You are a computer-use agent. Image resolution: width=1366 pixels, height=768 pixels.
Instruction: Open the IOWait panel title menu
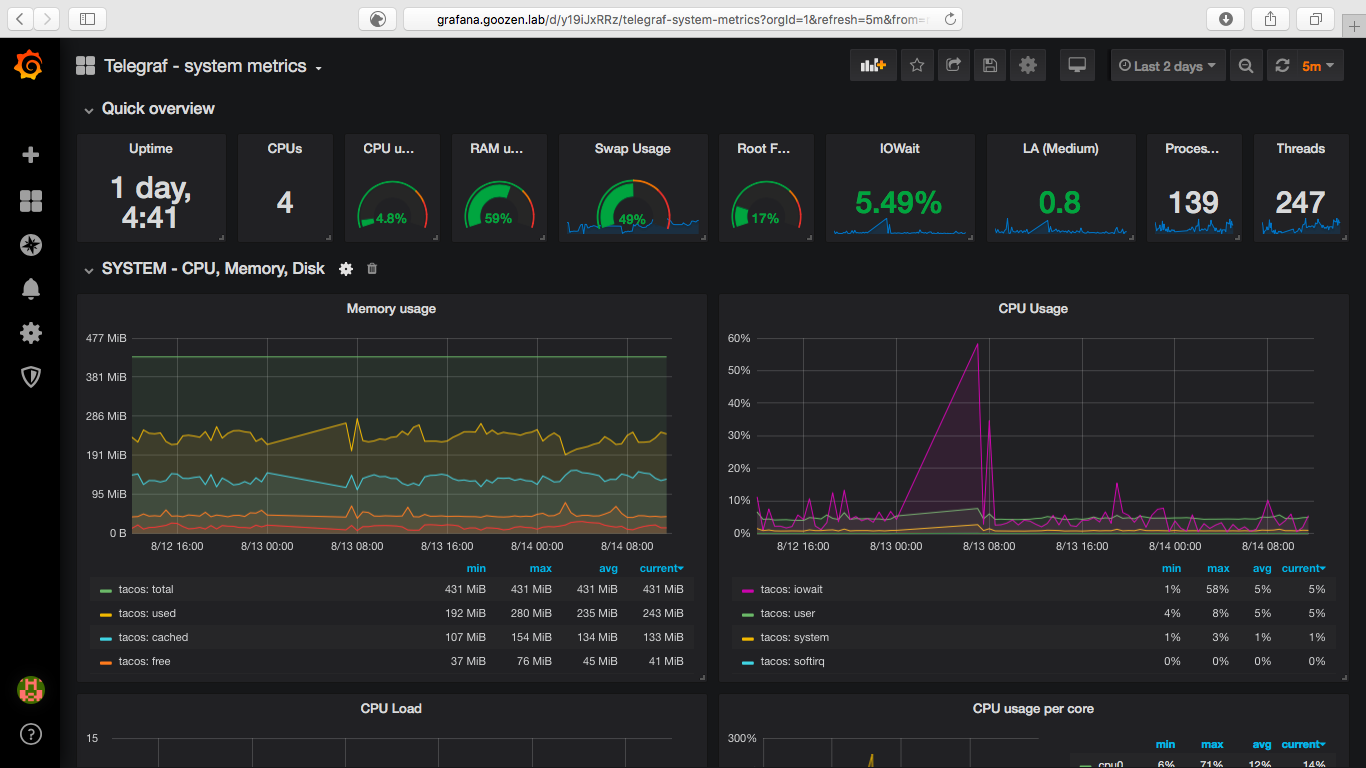899,149
